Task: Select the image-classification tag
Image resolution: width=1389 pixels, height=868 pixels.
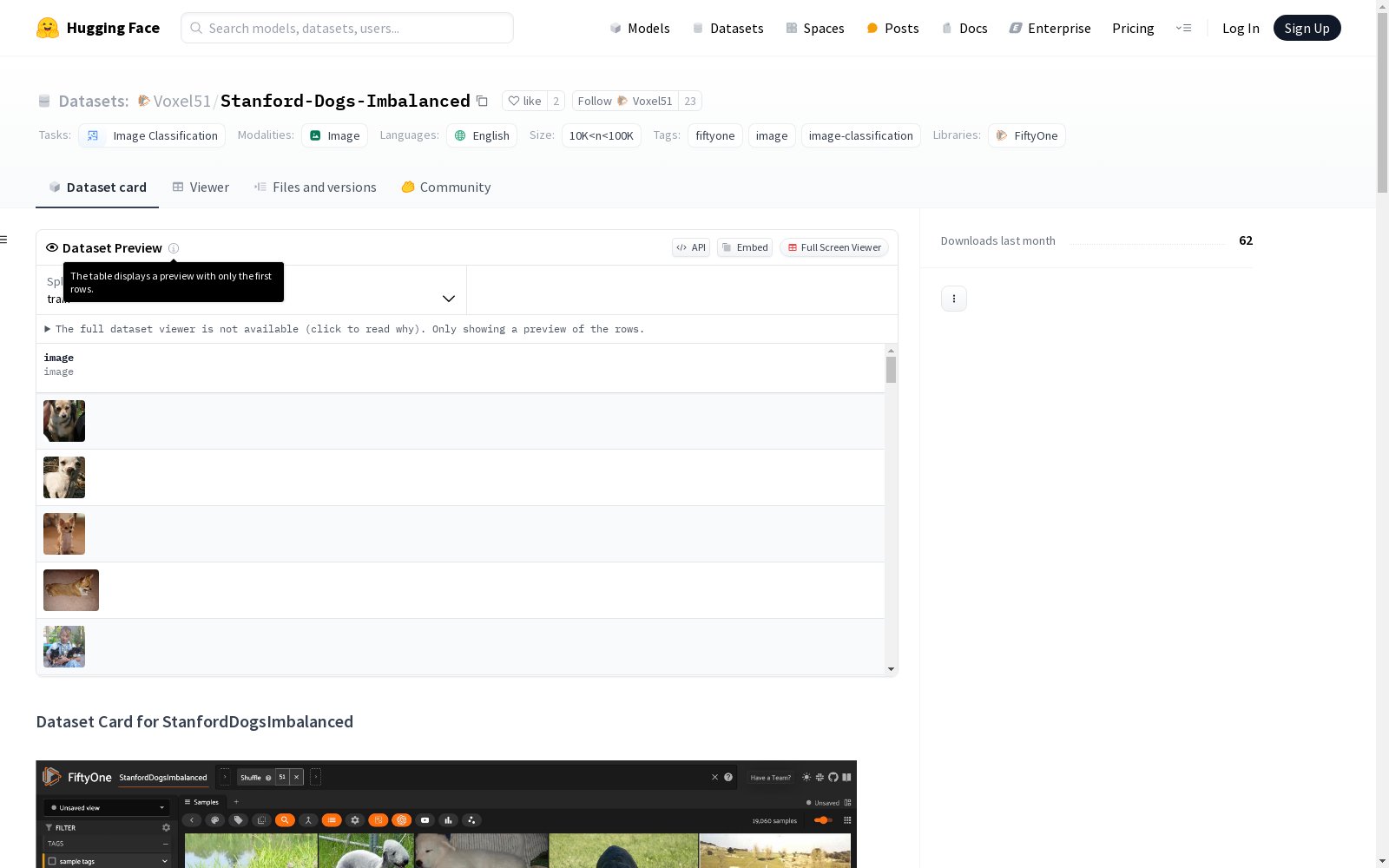Action: [x=861, y=135]
